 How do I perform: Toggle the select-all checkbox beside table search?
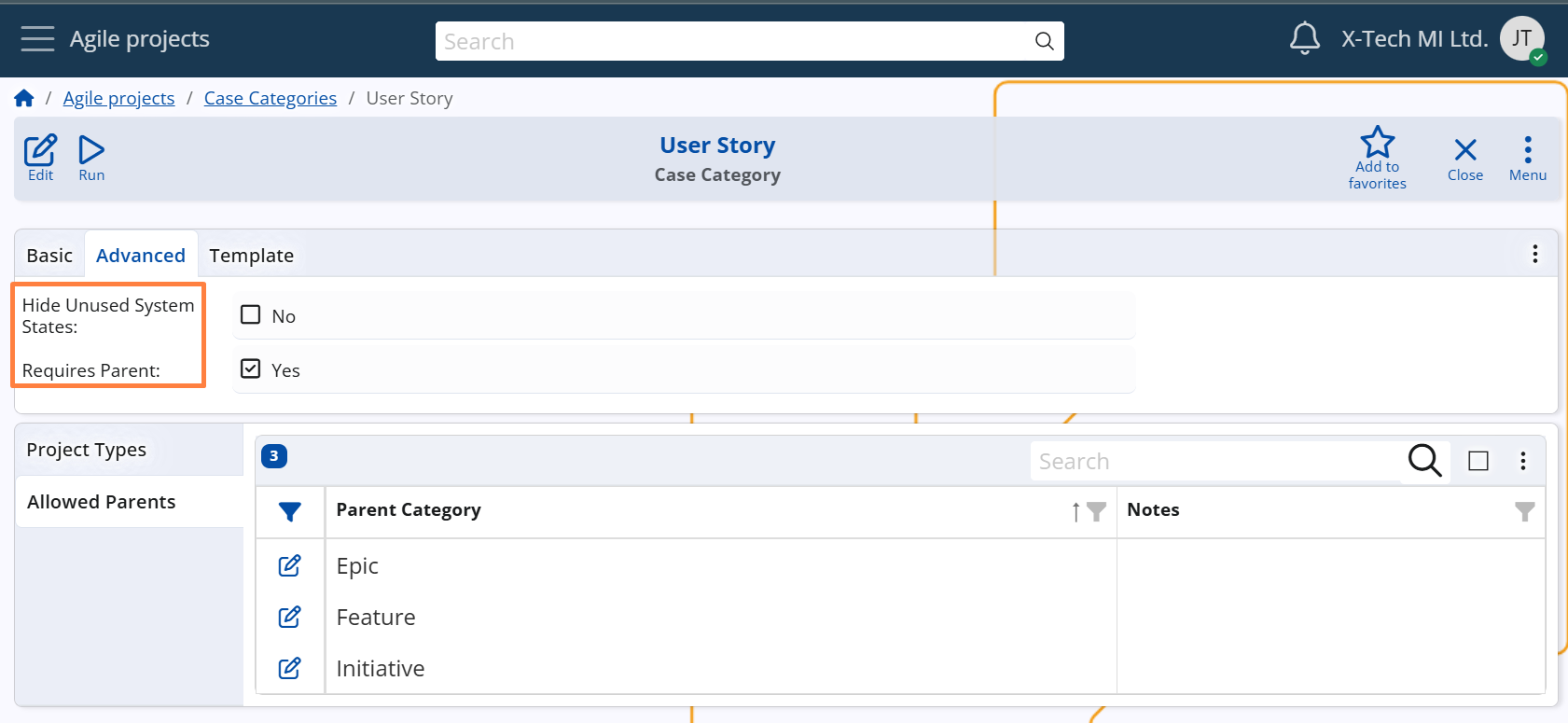point(1478,461)
